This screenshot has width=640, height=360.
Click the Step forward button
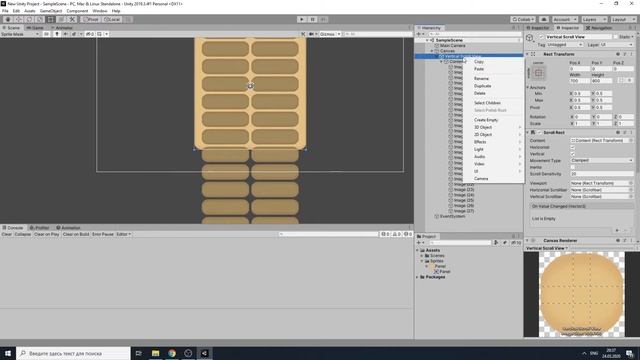pos(323,19)
